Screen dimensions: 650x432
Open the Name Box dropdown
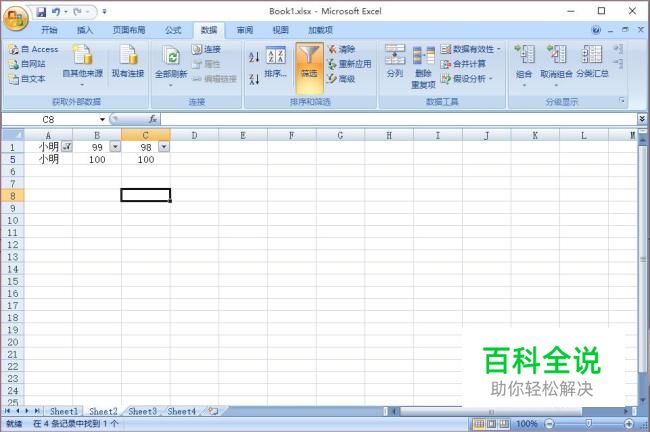102,119
